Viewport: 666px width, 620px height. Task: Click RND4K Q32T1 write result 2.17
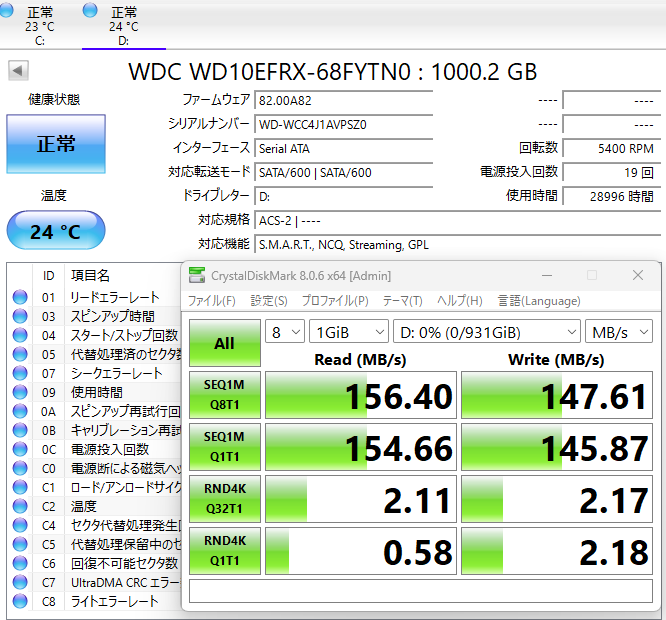tap(557, 499)
